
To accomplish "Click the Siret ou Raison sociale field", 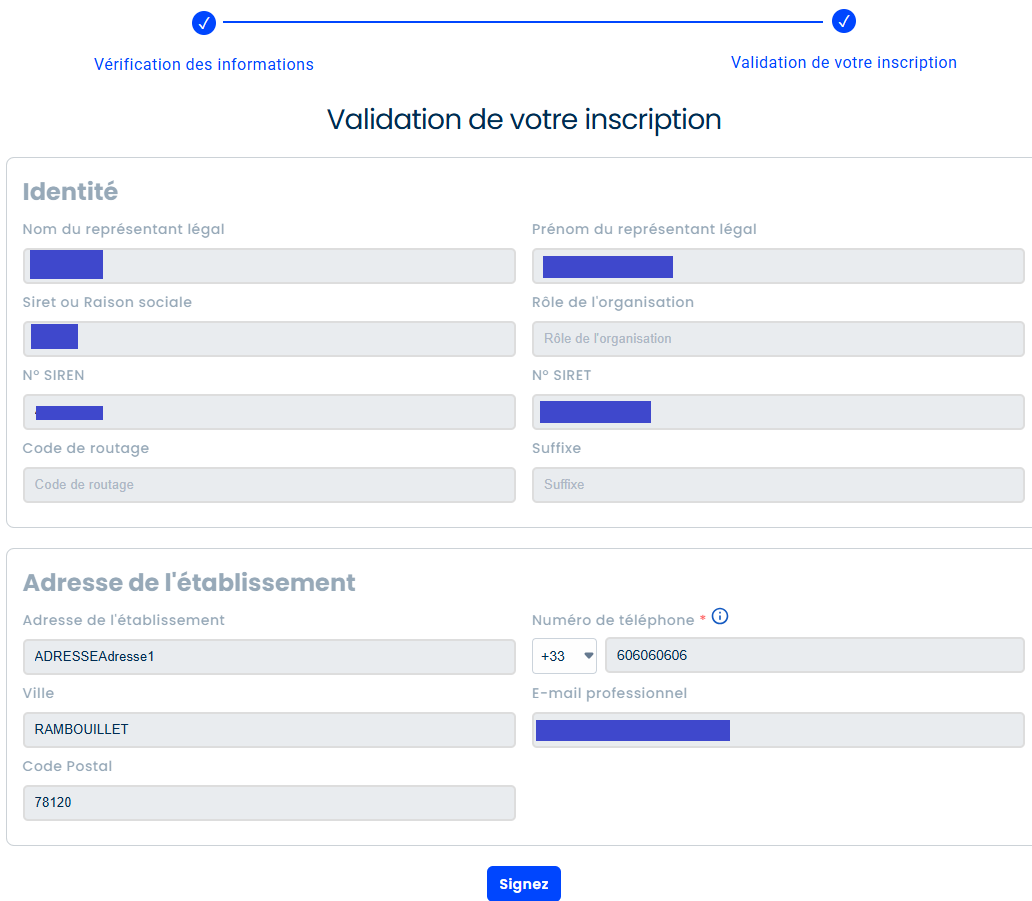I will (x=269, y=339).
